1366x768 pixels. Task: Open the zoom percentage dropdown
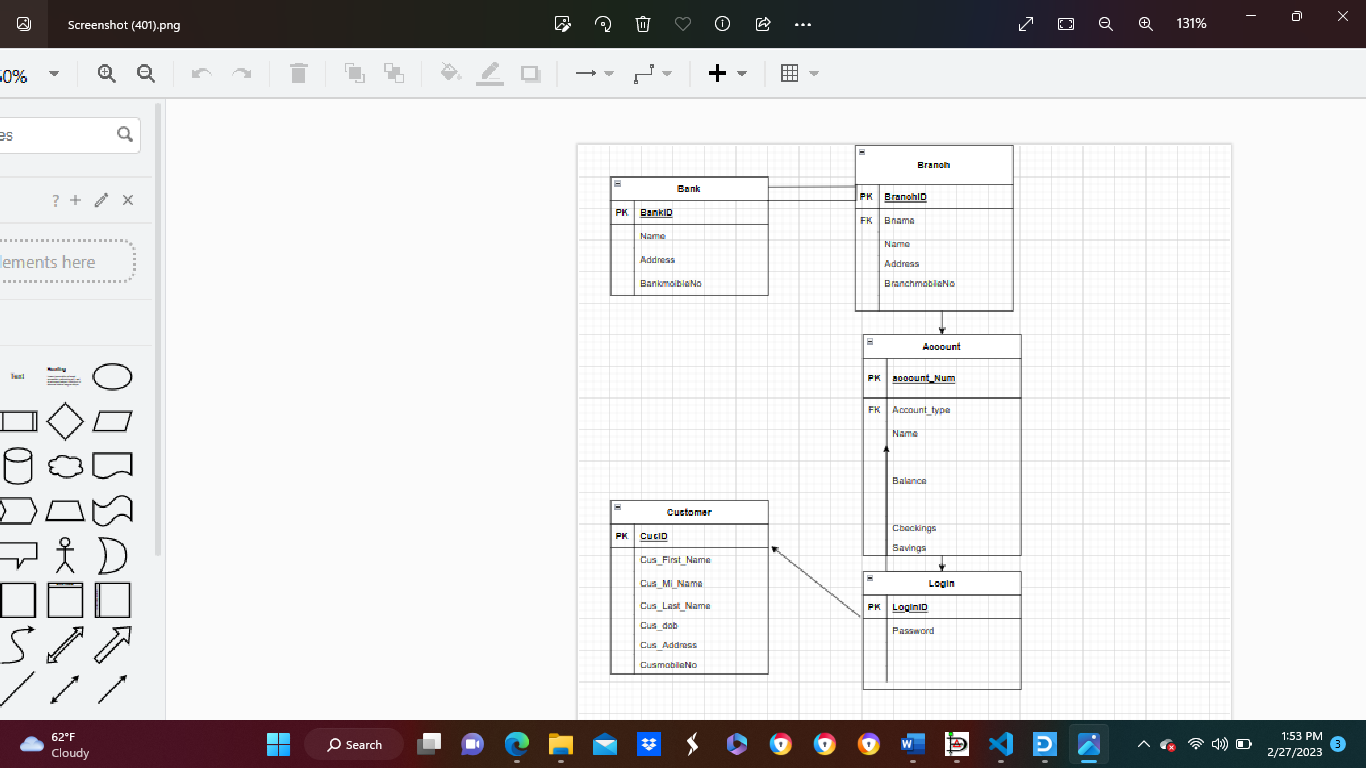[x=54, y=73]
